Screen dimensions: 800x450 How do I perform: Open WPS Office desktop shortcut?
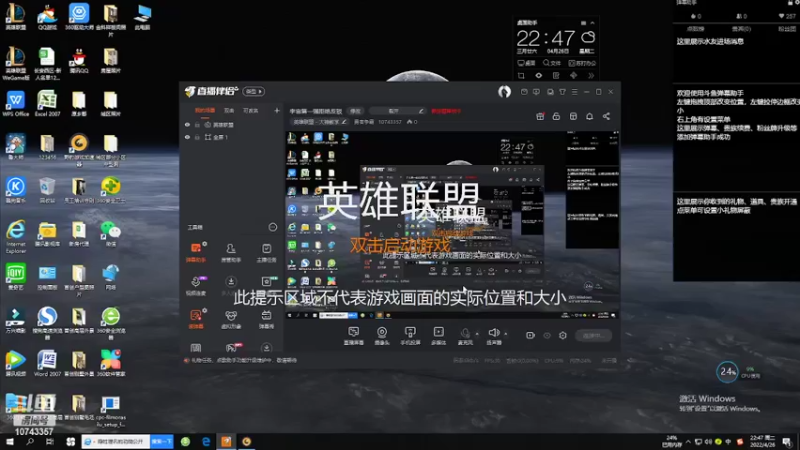15,104
